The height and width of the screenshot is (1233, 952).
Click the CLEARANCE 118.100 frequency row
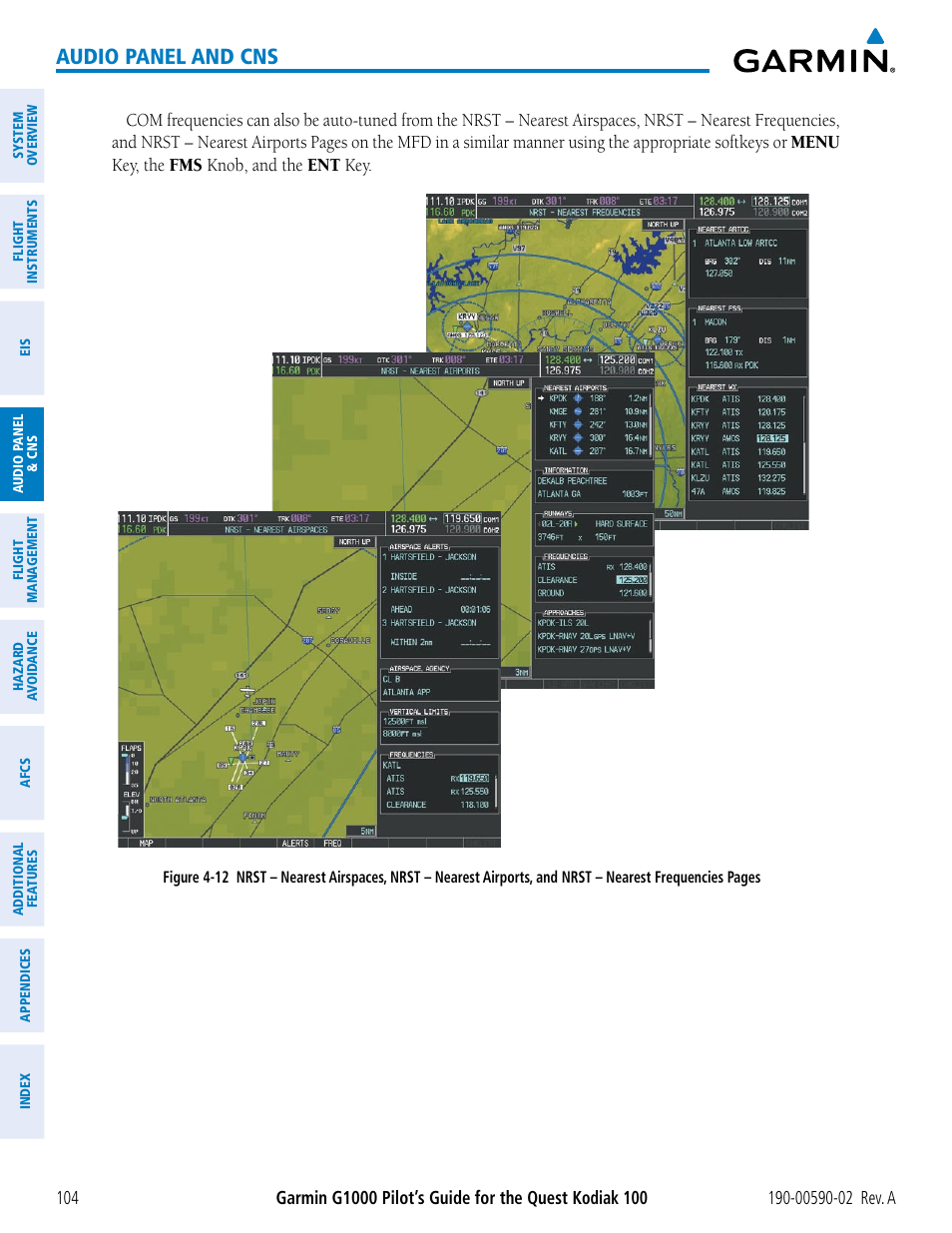point(437,805)
